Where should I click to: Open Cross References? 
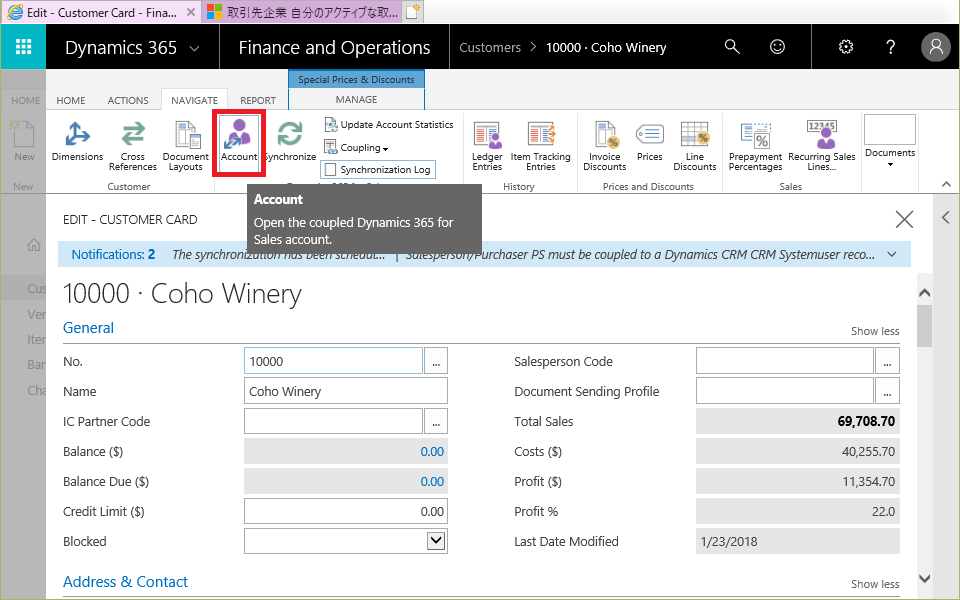tap(133, 147)
